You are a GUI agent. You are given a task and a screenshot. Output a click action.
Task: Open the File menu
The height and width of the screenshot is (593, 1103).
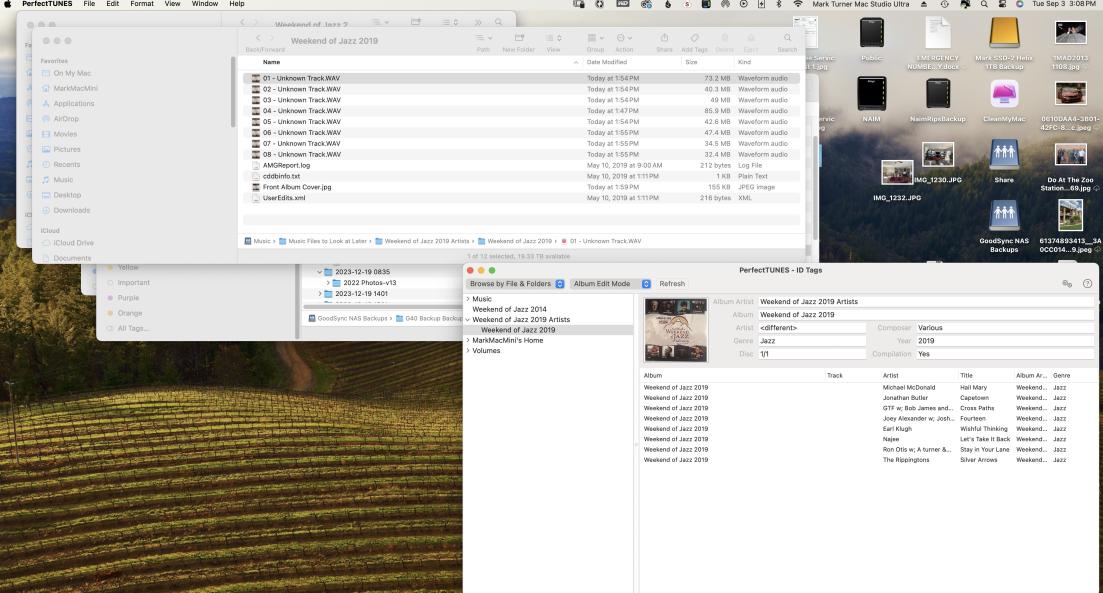(x=89, y=4)
